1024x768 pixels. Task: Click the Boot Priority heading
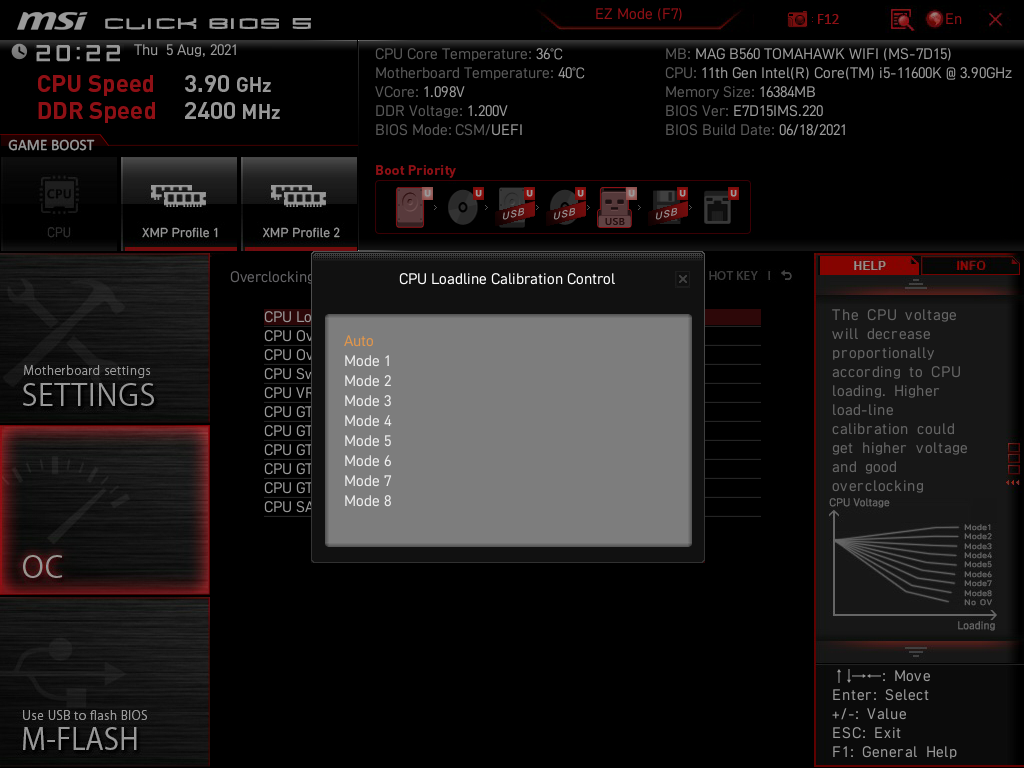click(x=415, y=170)
